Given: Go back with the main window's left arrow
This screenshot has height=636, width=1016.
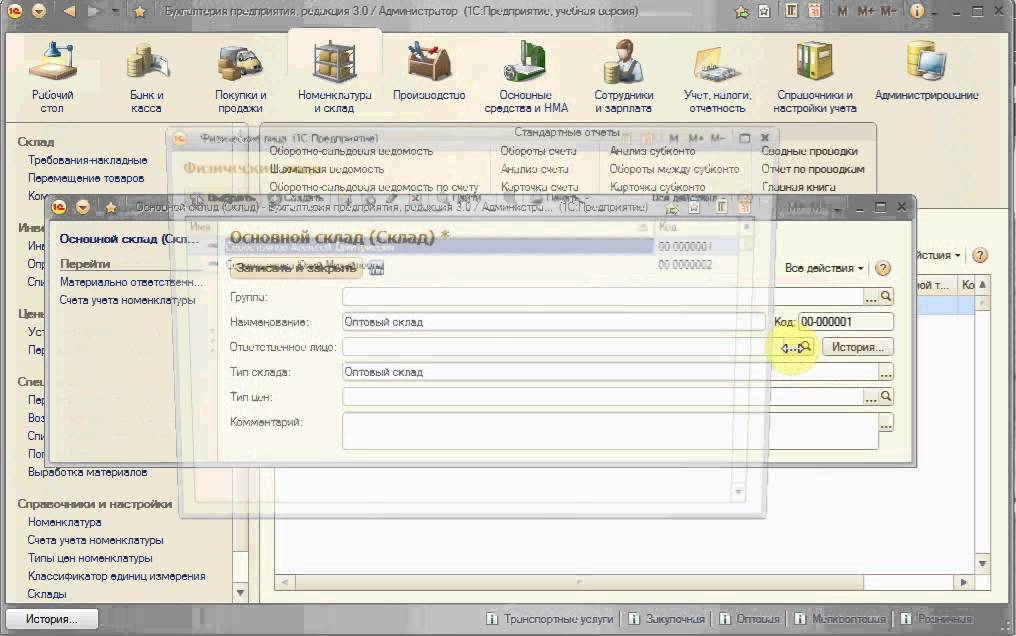Looking at the screenshot, I should 69,11.
